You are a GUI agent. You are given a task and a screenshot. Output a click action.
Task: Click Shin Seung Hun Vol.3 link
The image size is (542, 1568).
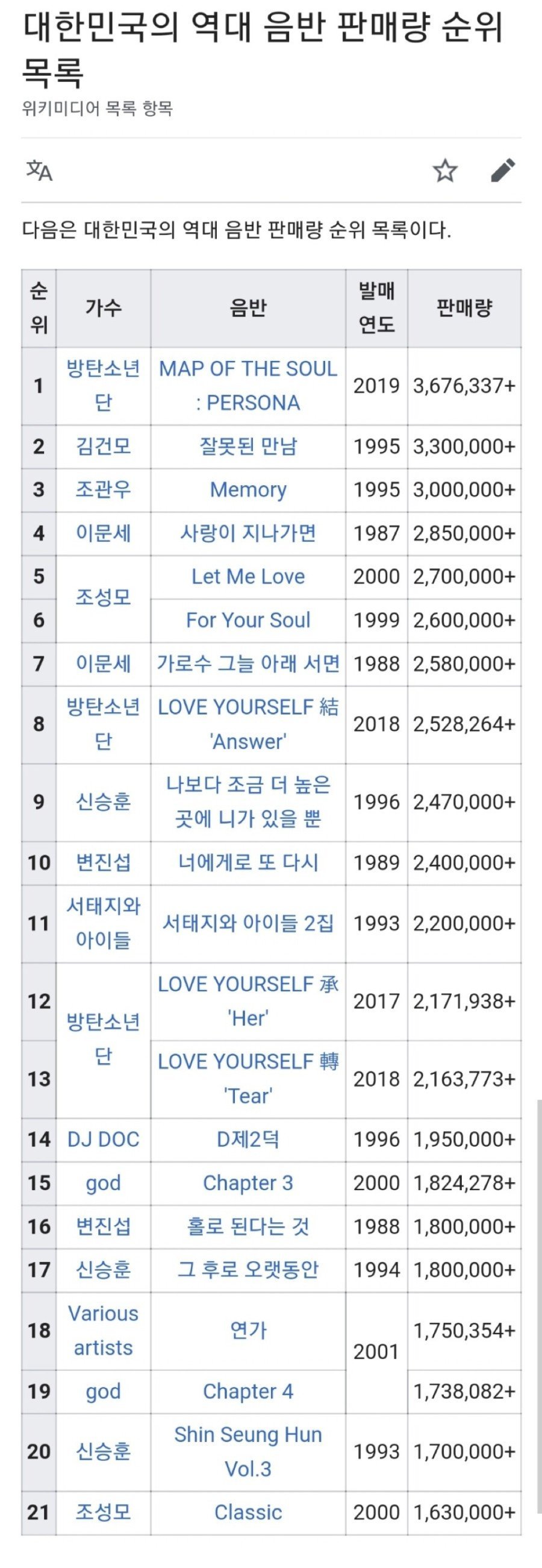(248, 1452)
